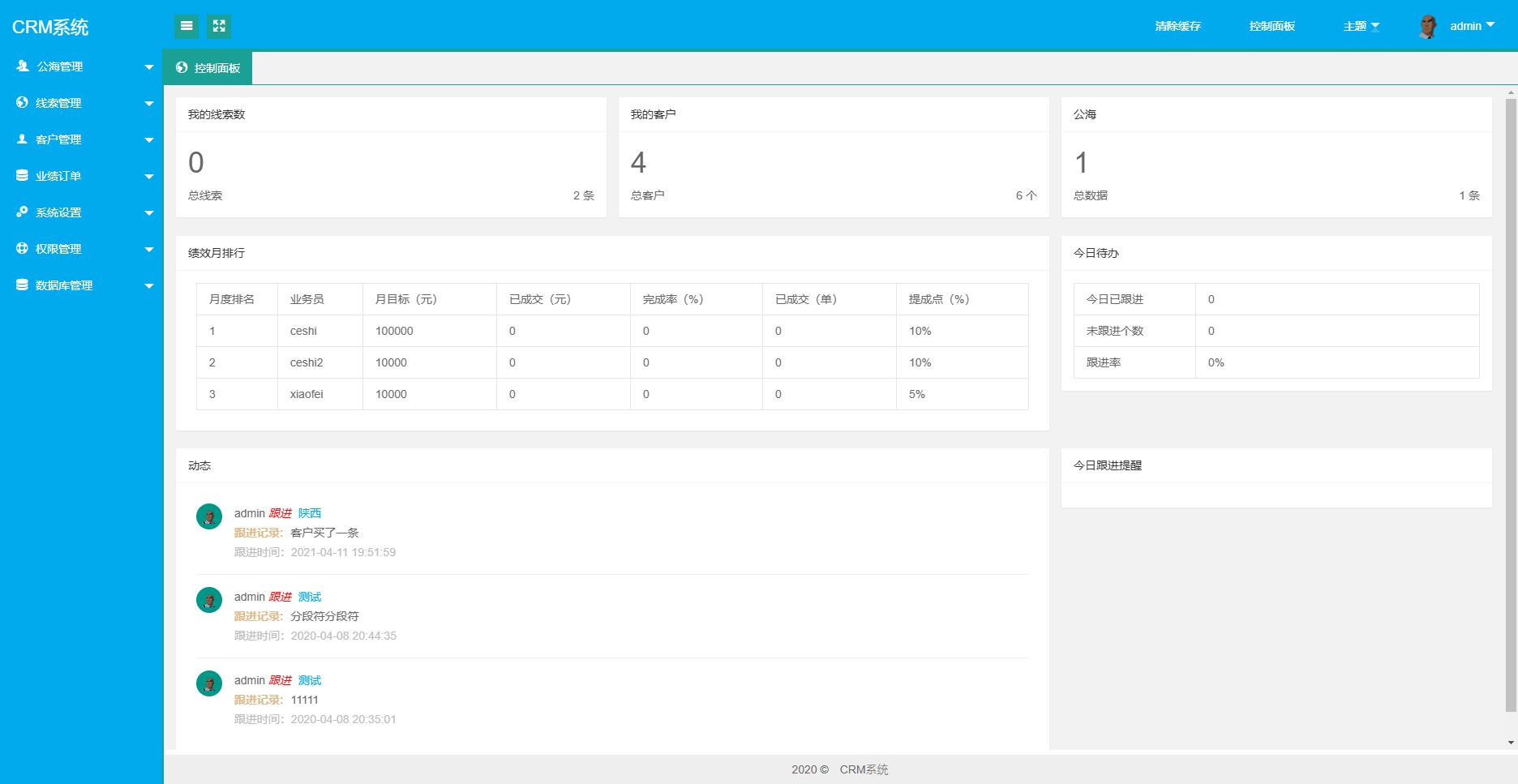The width and height of the screenshot is (1518, 784).
Task: Expand the 权限管理 sidebar menu arrow
Action: click(148, 250)
